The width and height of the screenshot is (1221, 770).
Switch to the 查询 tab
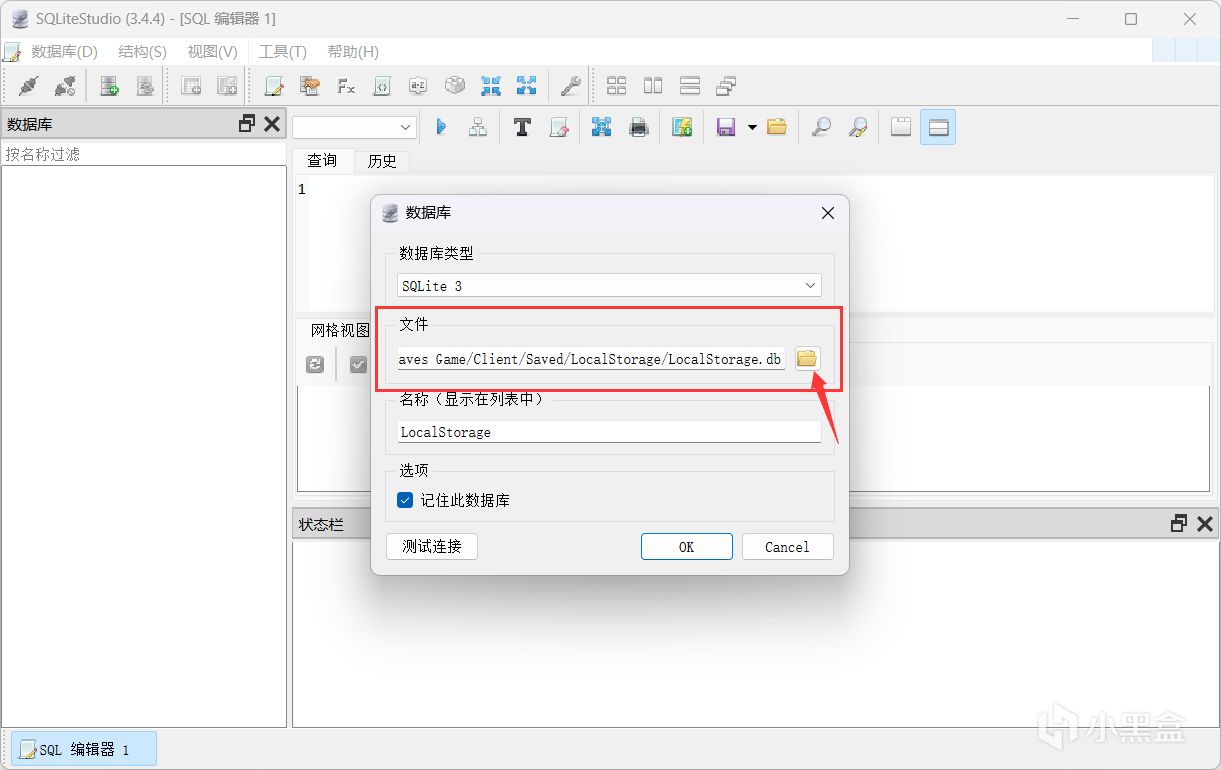tap(322, 160)
